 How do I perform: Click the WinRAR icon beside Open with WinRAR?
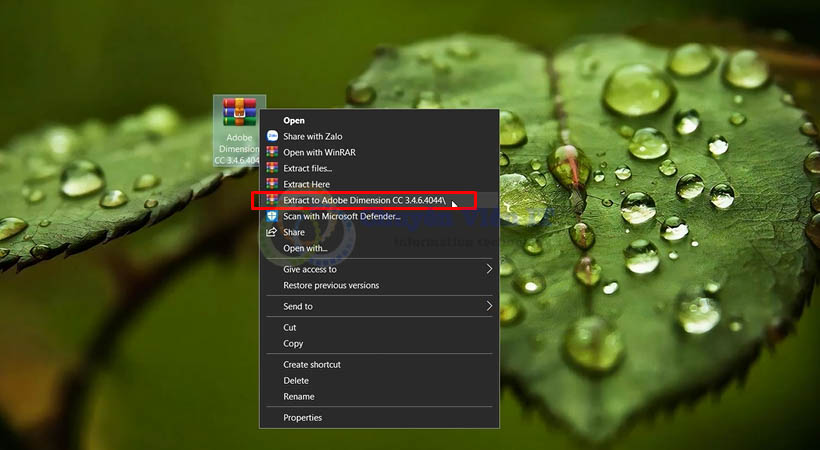(x=272, y=152)
